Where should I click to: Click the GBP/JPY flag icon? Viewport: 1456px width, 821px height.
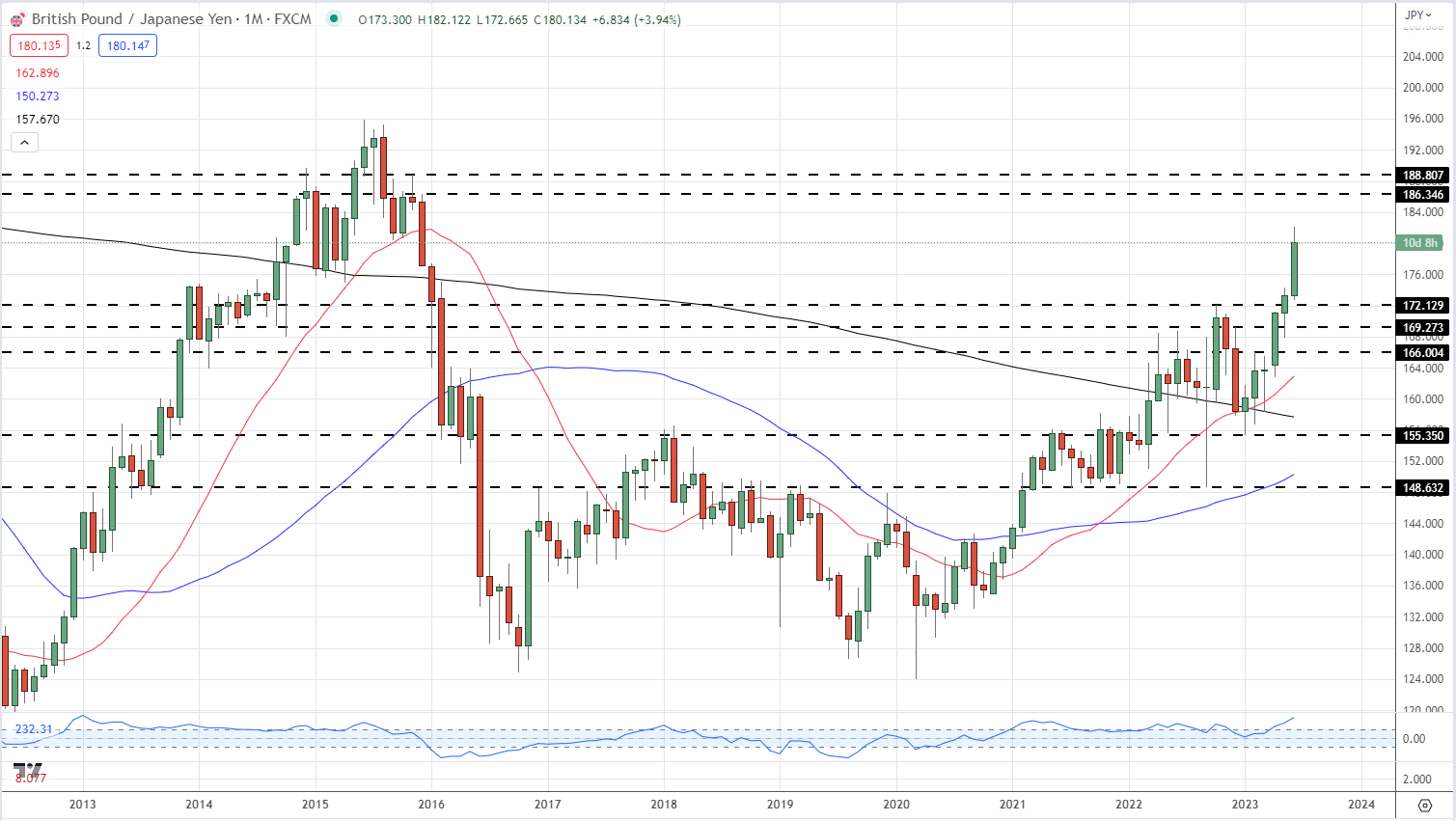point(16,19)
